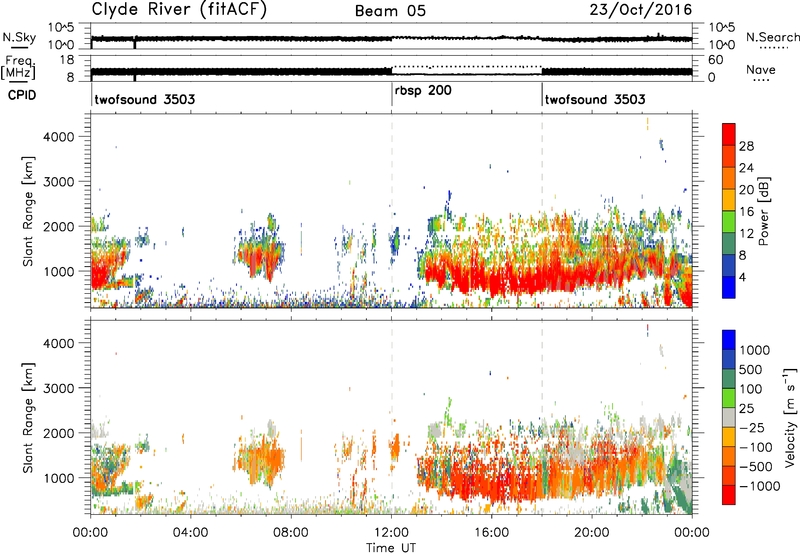This screenshot has width=800, height=554.
Task: Click the "N.Search" legend label
Action: click(x=772, y=37)
